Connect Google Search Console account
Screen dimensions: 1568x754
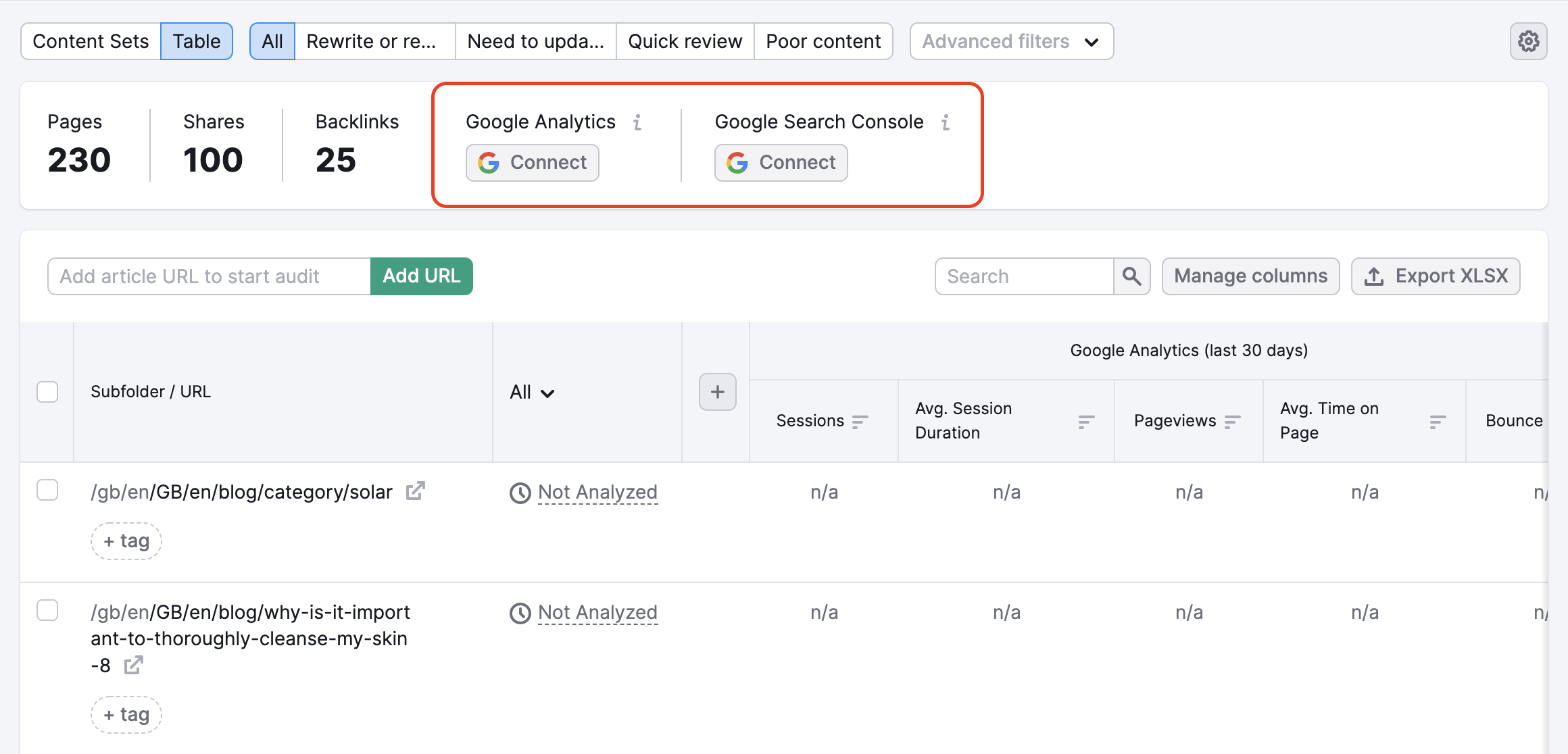(781, 163)
